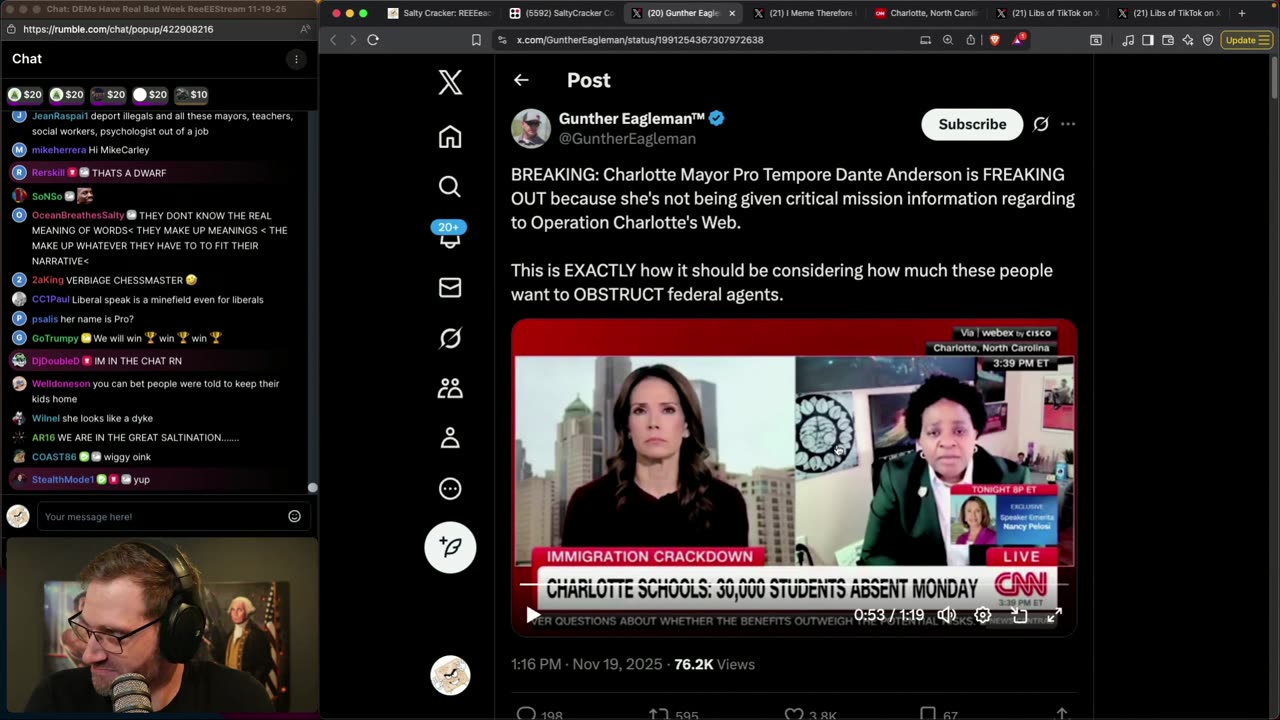Mute the video with the speaker icon
The width and height of the screenshot is (1280, 720).
click(946, 615)
